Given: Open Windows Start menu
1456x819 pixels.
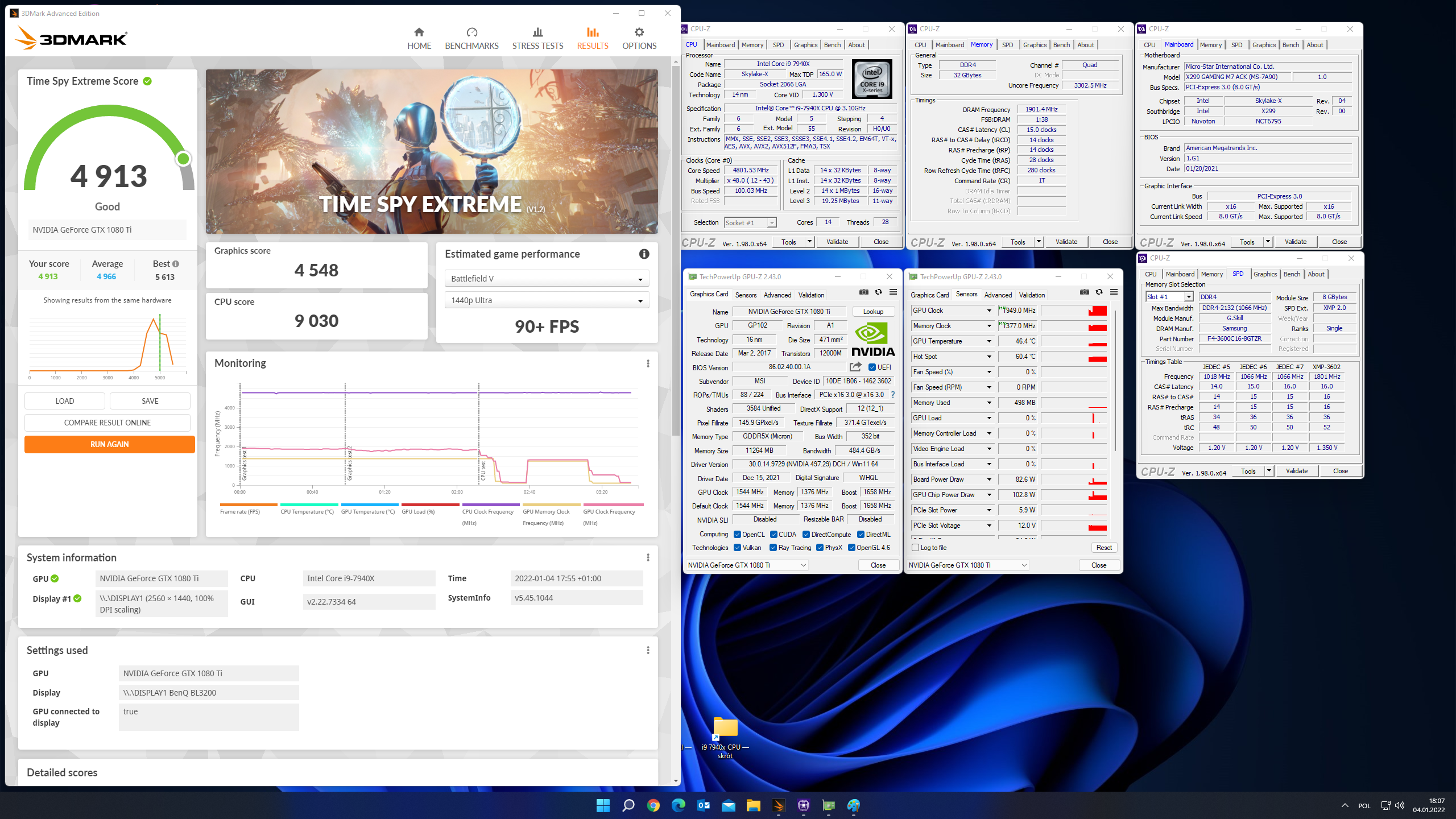Looking at the screenshot, I should [x=603, y=805].
